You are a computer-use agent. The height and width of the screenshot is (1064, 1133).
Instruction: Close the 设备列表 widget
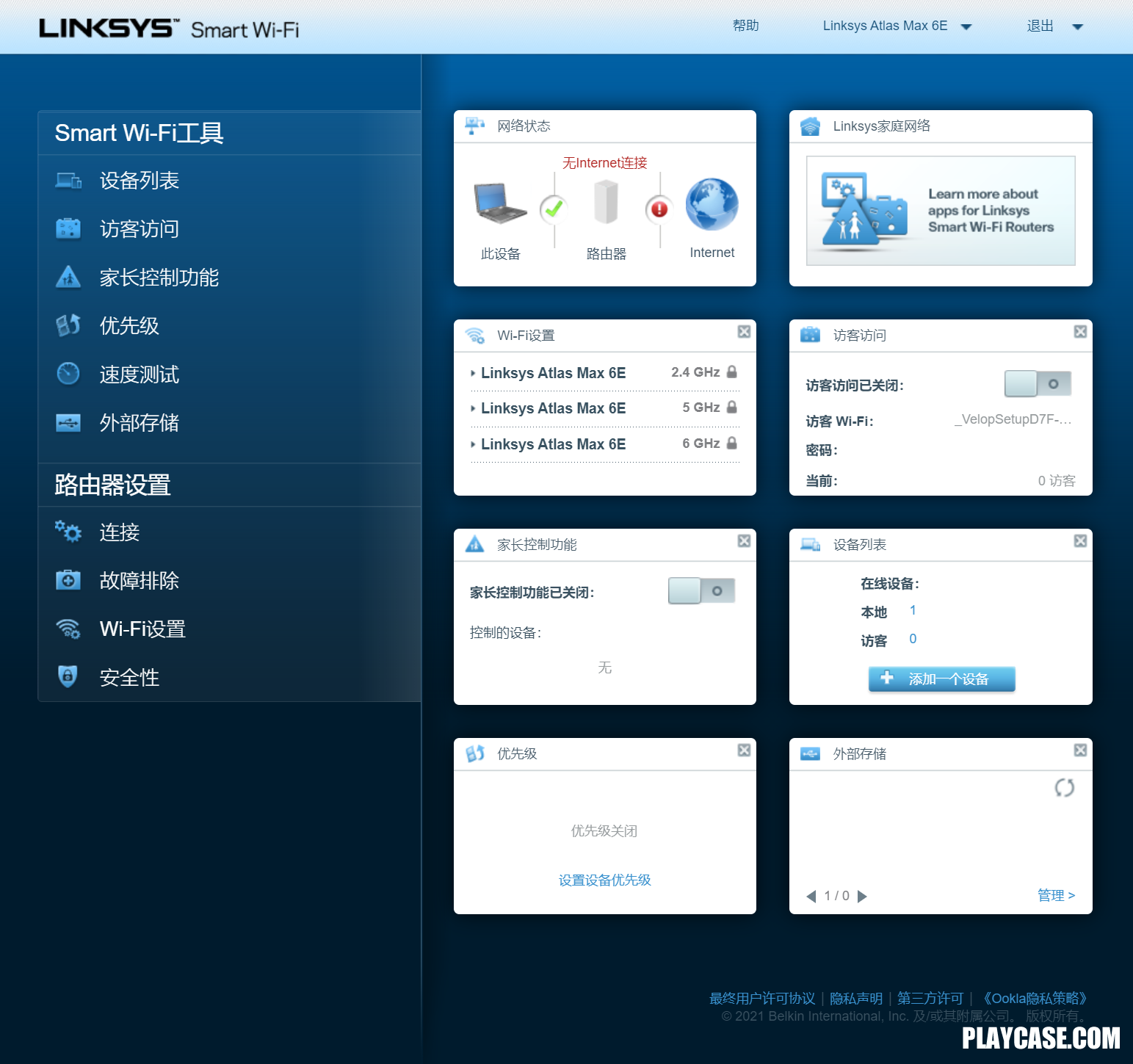[1080, 541]
